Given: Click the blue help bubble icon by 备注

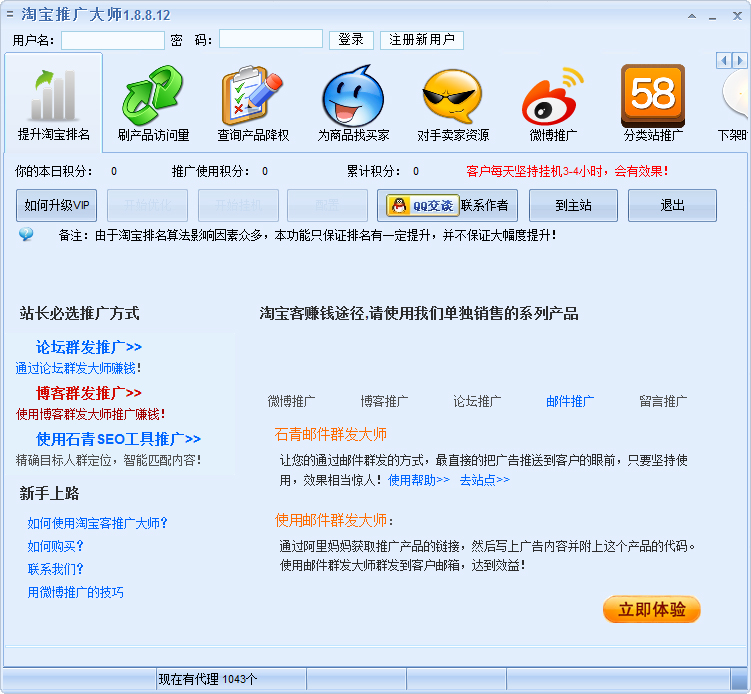Looking at the screenshot, I should pyautogui.click(x=26, y=234).
